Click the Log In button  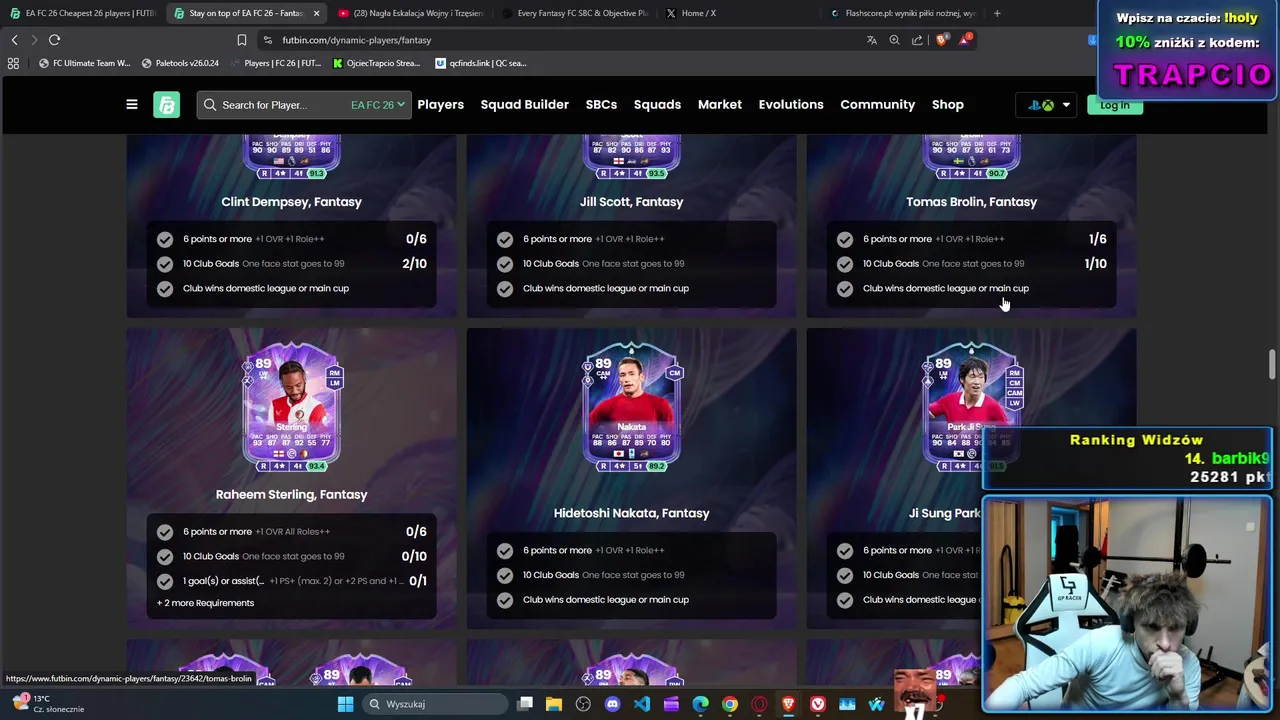click(1114, 105)
